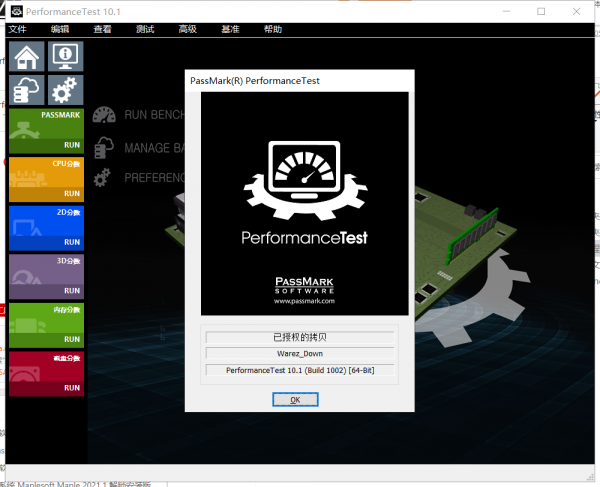
Task: Select the PerformanceTest 10.1 (Build 1002) version field
Action: point(300,370)
